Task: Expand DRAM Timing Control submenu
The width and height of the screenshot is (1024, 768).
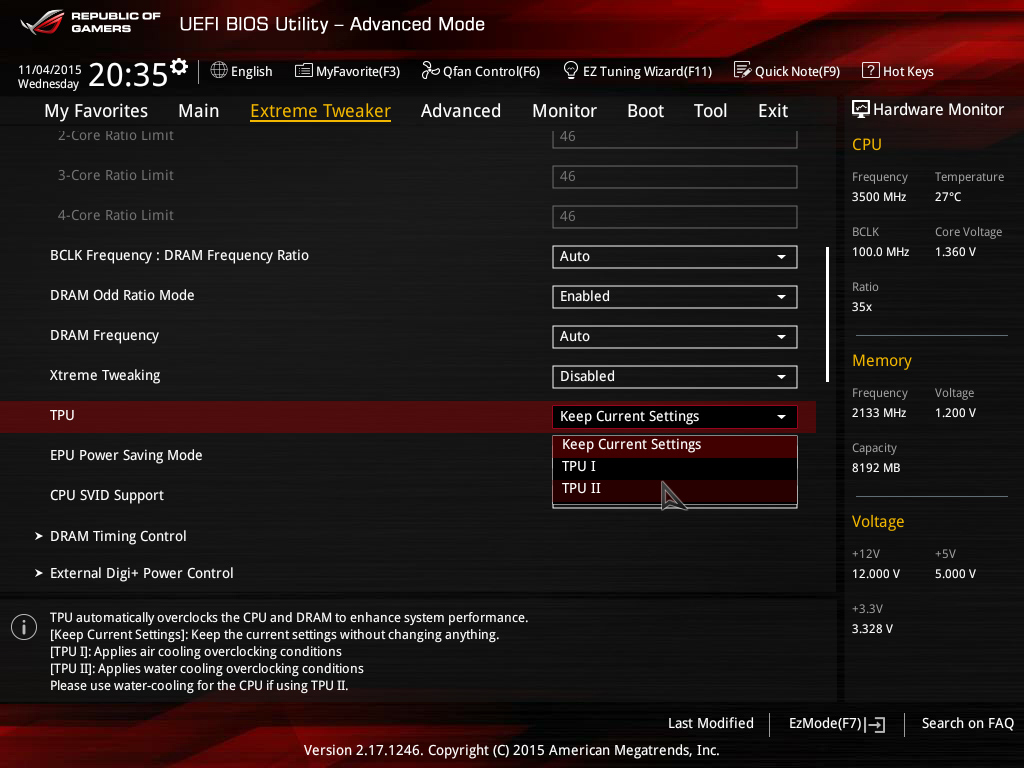Action: [118, 536]
